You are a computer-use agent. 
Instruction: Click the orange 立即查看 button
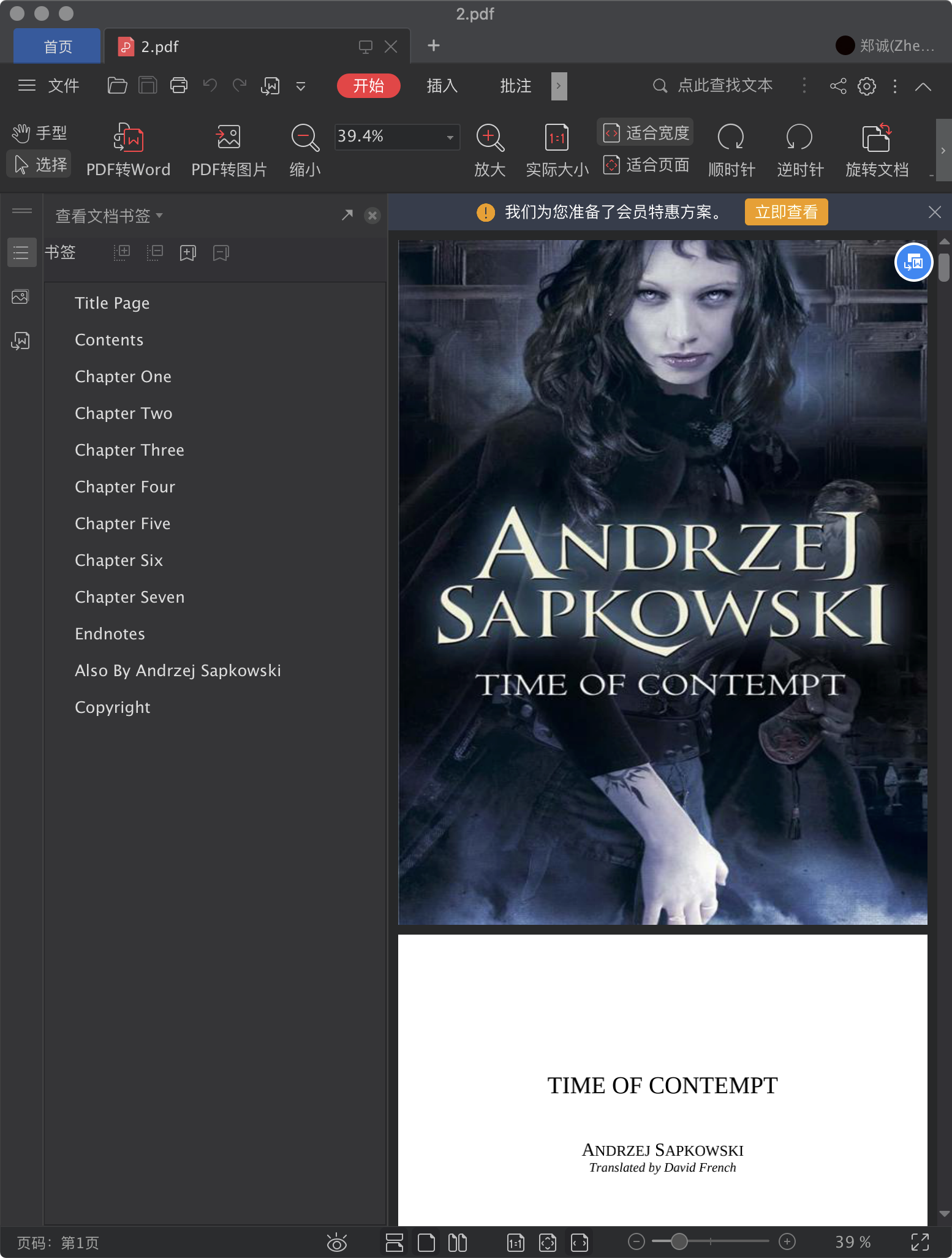pos(785,212)
